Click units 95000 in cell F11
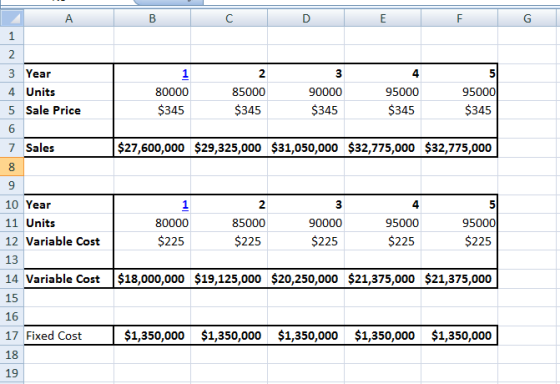 (x=479, y=223)
